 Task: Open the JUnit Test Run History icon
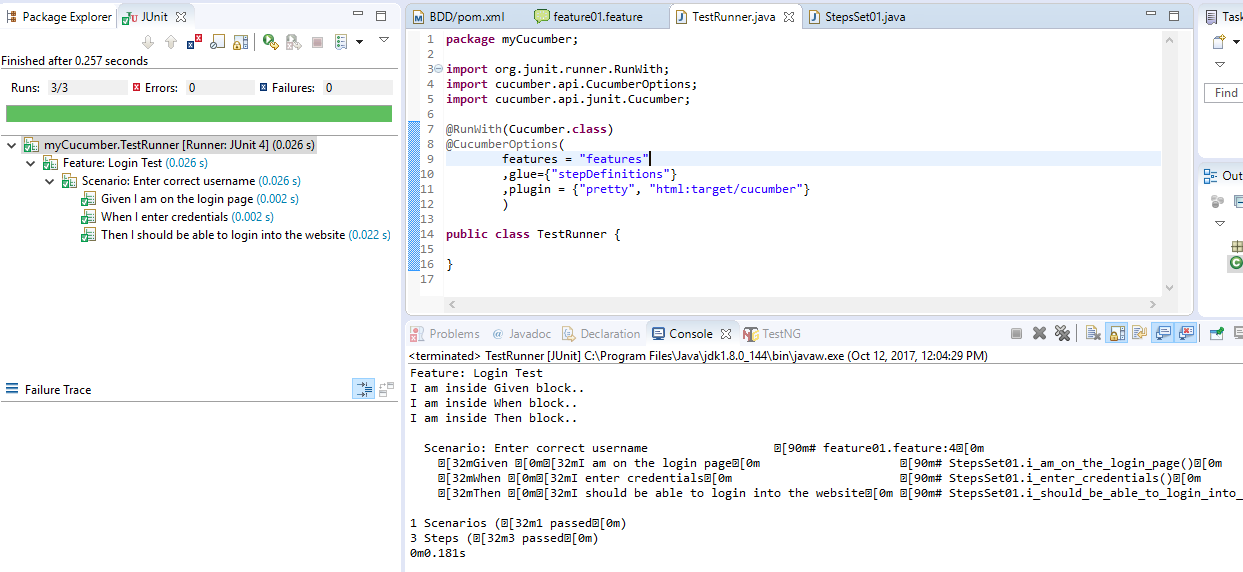341,42
